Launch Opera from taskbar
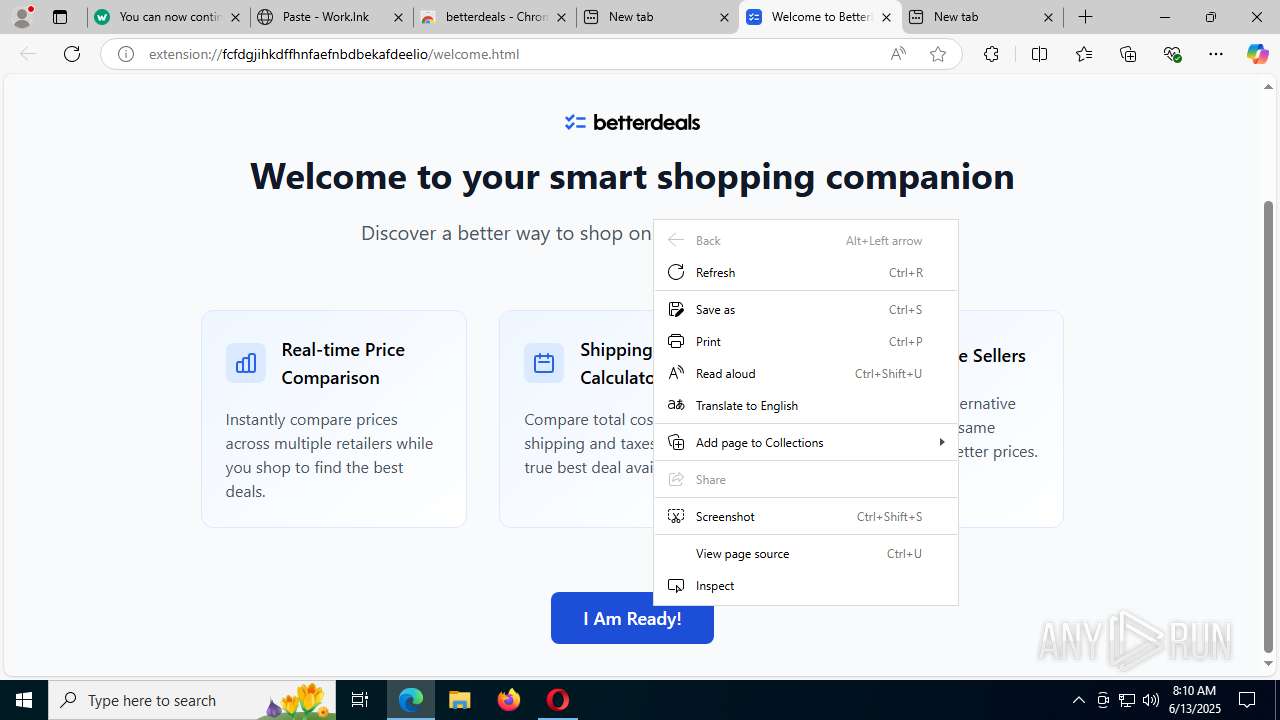The image size is (1280, 720). (x=558, y=700)
